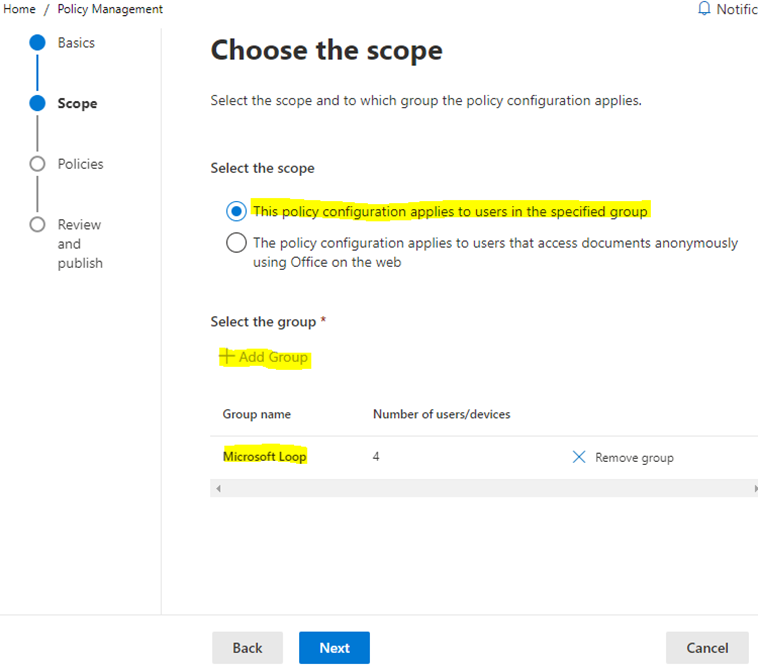Click the plus icon beside Add Group
Screen dimensions: 758x670
coord(226,357)
